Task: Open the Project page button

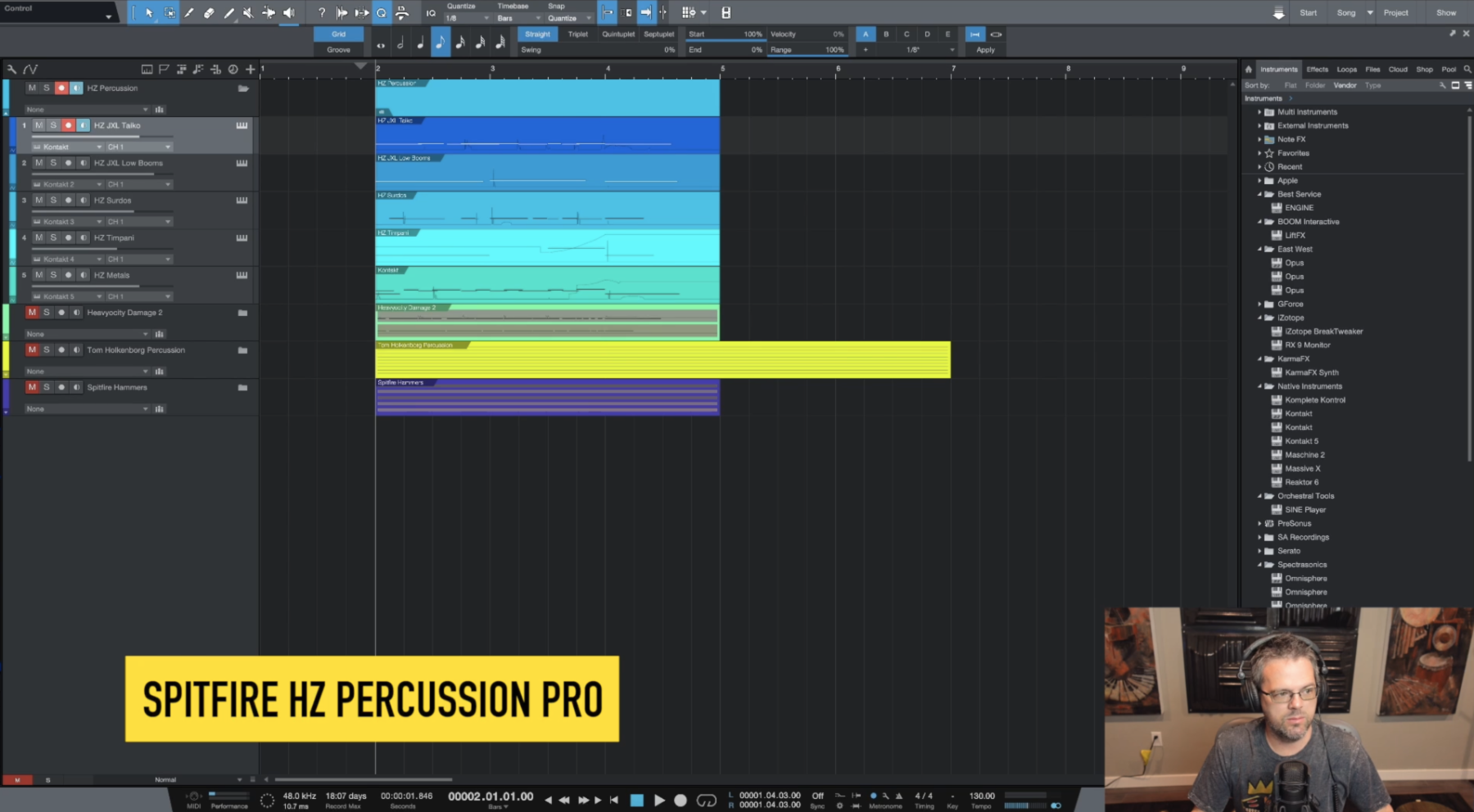Action: pos(1396,13)
